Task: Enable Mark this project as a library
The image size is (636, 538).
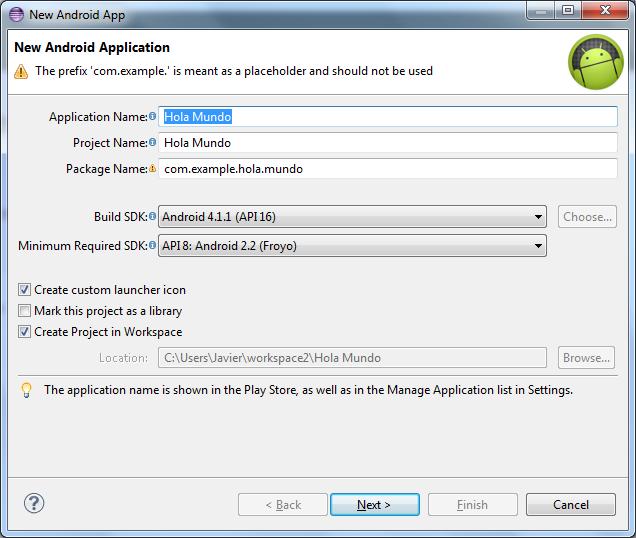Action: click(x=25, y=311)
